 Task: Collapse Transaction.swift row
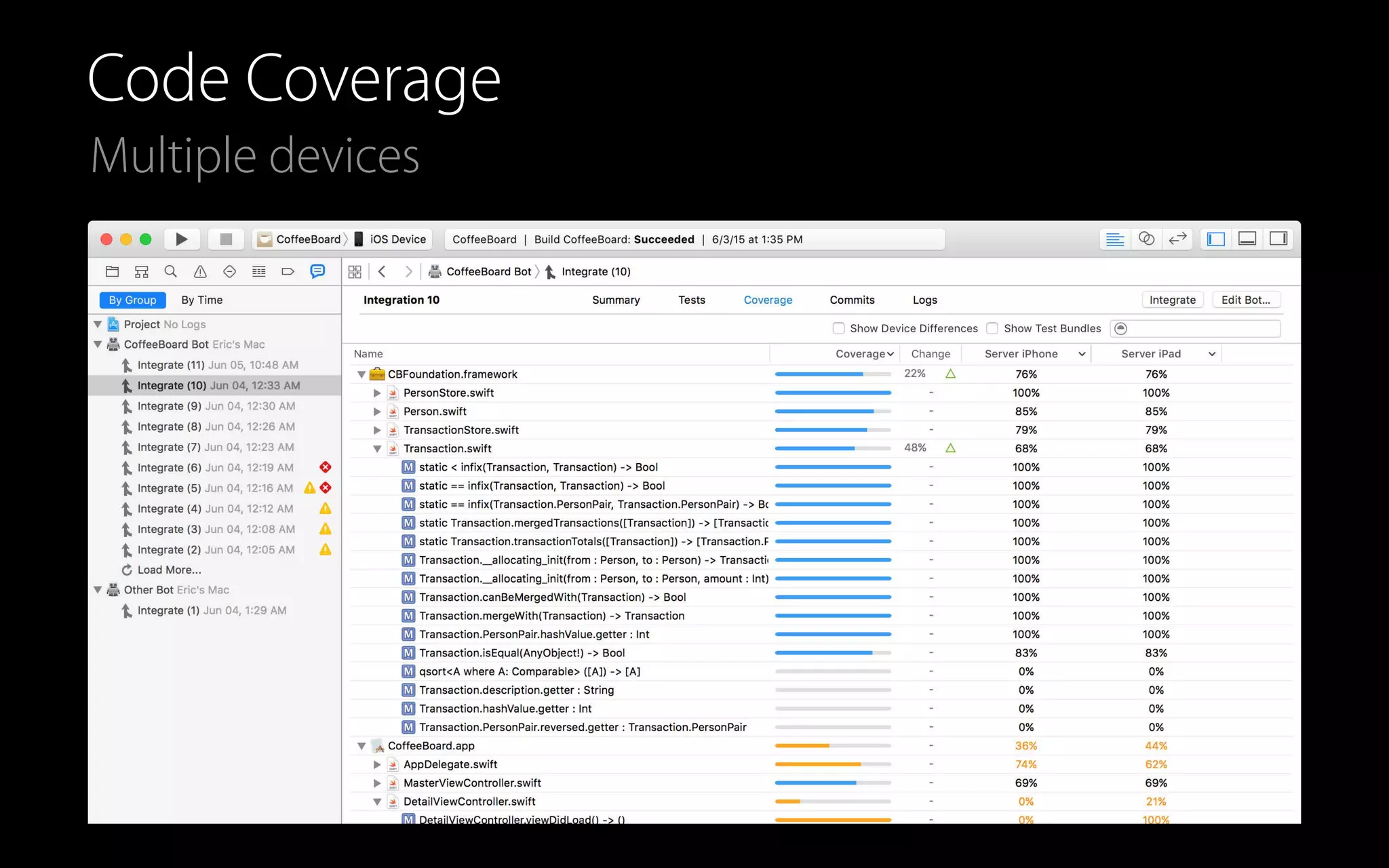(377, 449)
